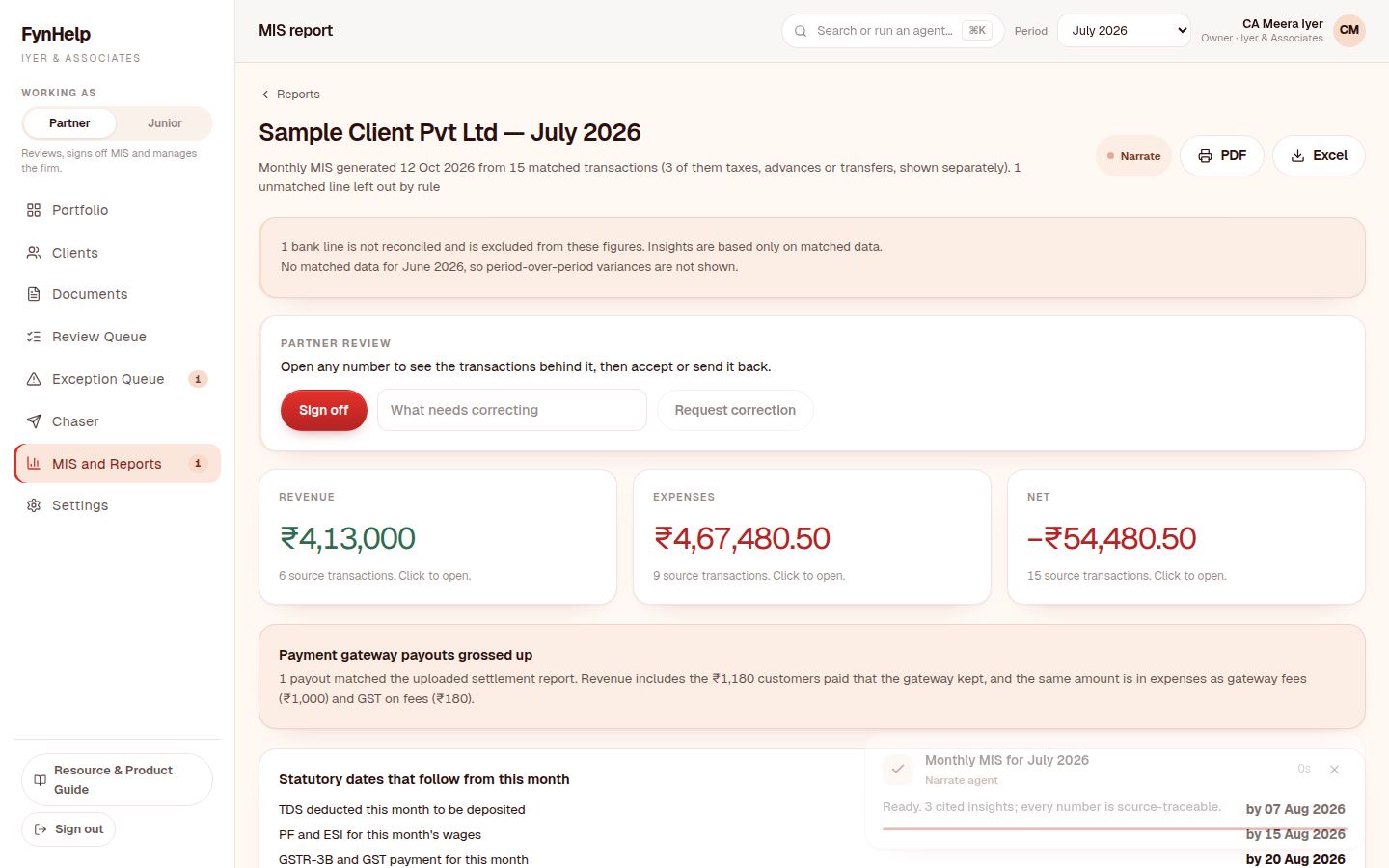Screen dimensions: 1389x868
Task: Click the CM user avatar
Action: pos(1349,30)
